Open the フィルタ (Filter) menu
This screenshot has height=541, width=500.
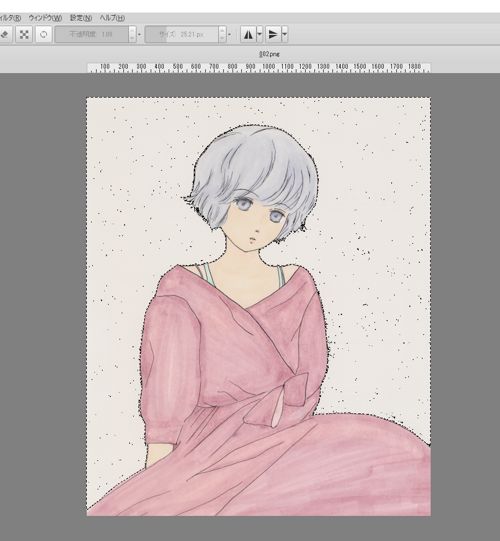tap(10, 18)
